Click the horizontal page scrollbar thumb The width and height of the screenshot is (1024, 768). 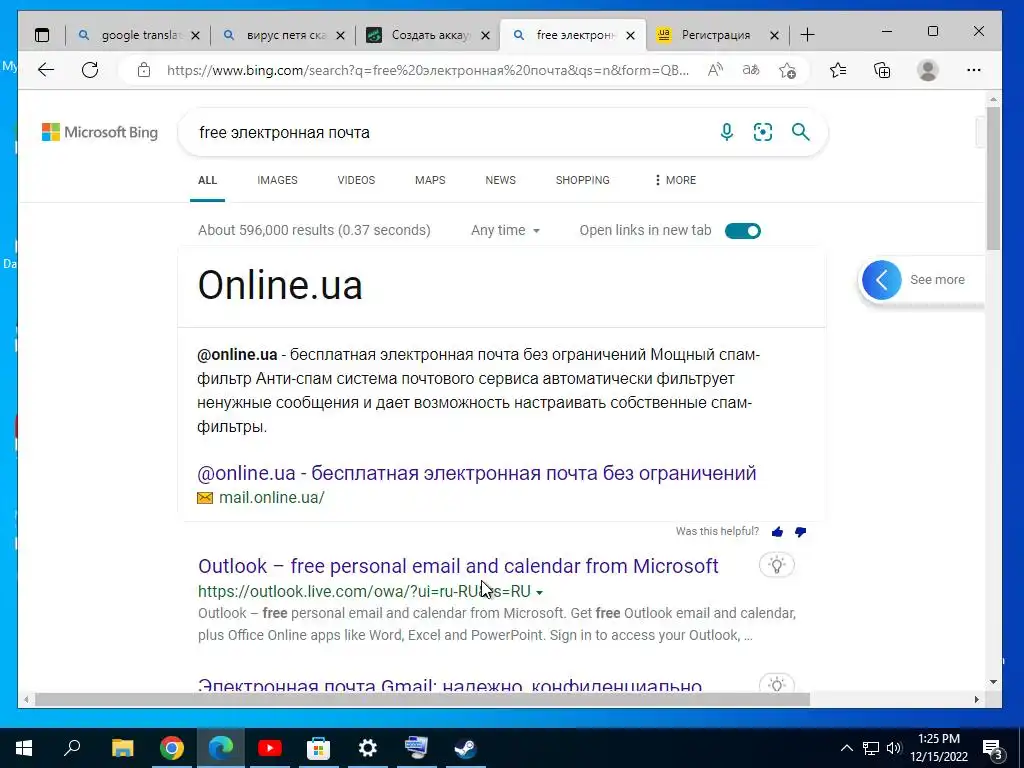click(422, 699)
